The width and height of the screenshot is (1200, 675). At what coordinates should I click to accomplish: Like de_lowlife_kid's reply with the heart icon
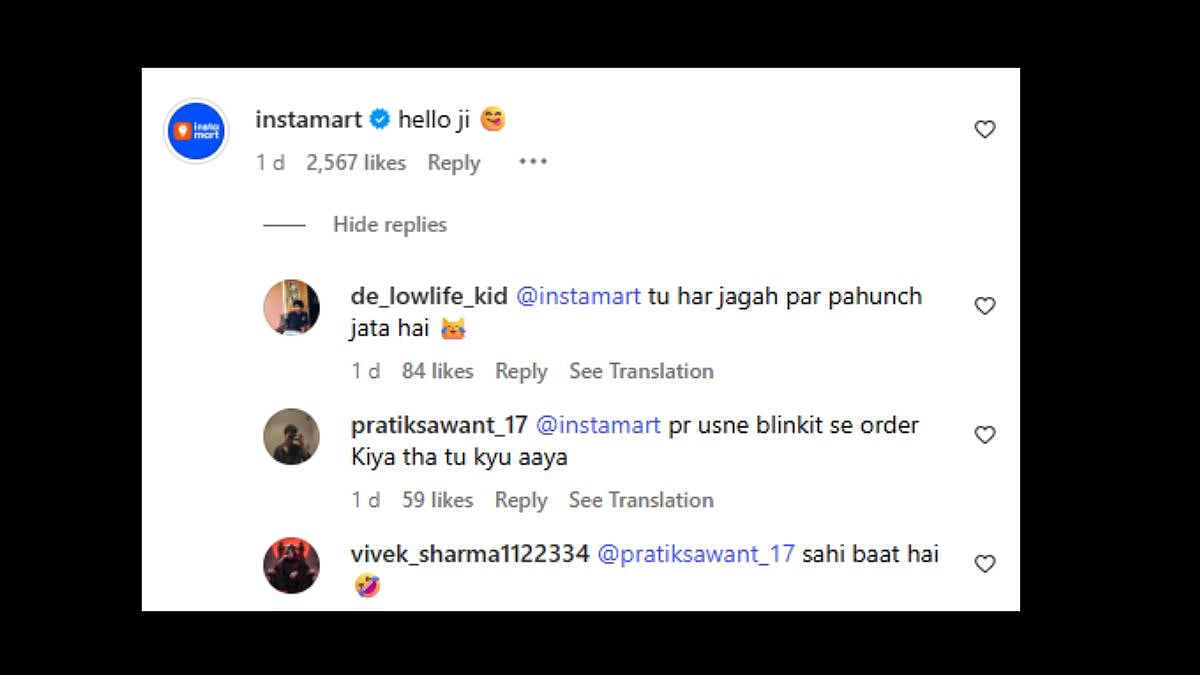985,306
